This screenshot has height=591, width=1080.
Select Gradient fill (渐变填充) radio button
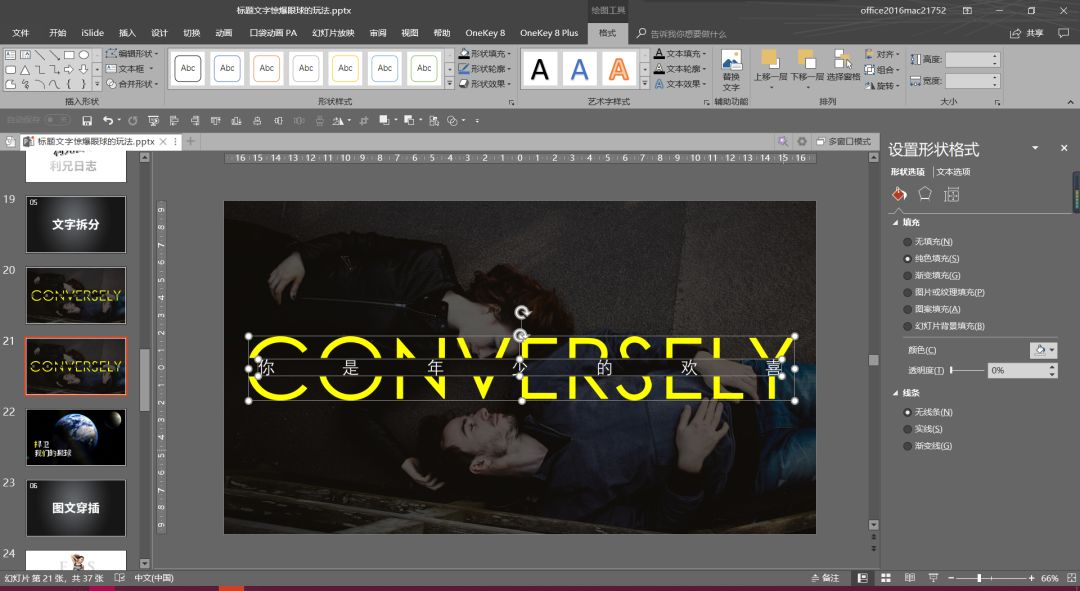tap(907, 276)
